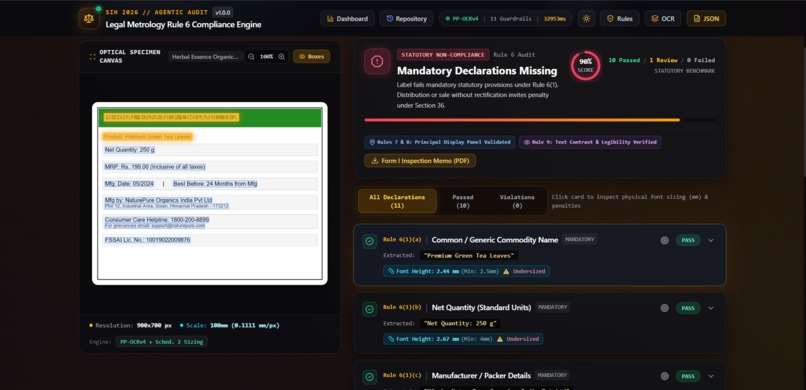Click the 100% zoom level value
806x390 pixels.
(x=266, y=57)
